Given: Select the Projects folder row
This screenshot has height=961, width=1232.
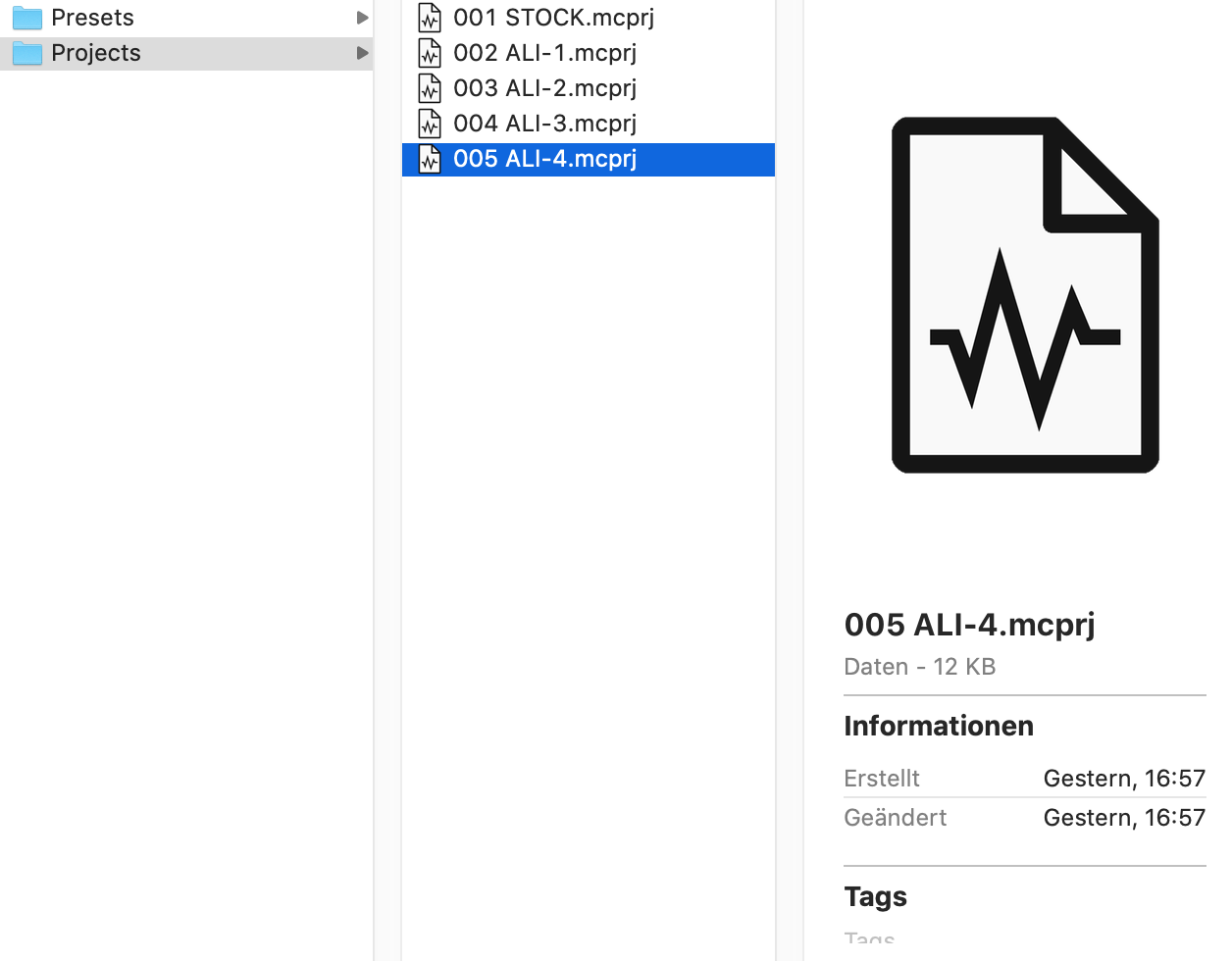Looking at the screenshot, I should [186, 53].
